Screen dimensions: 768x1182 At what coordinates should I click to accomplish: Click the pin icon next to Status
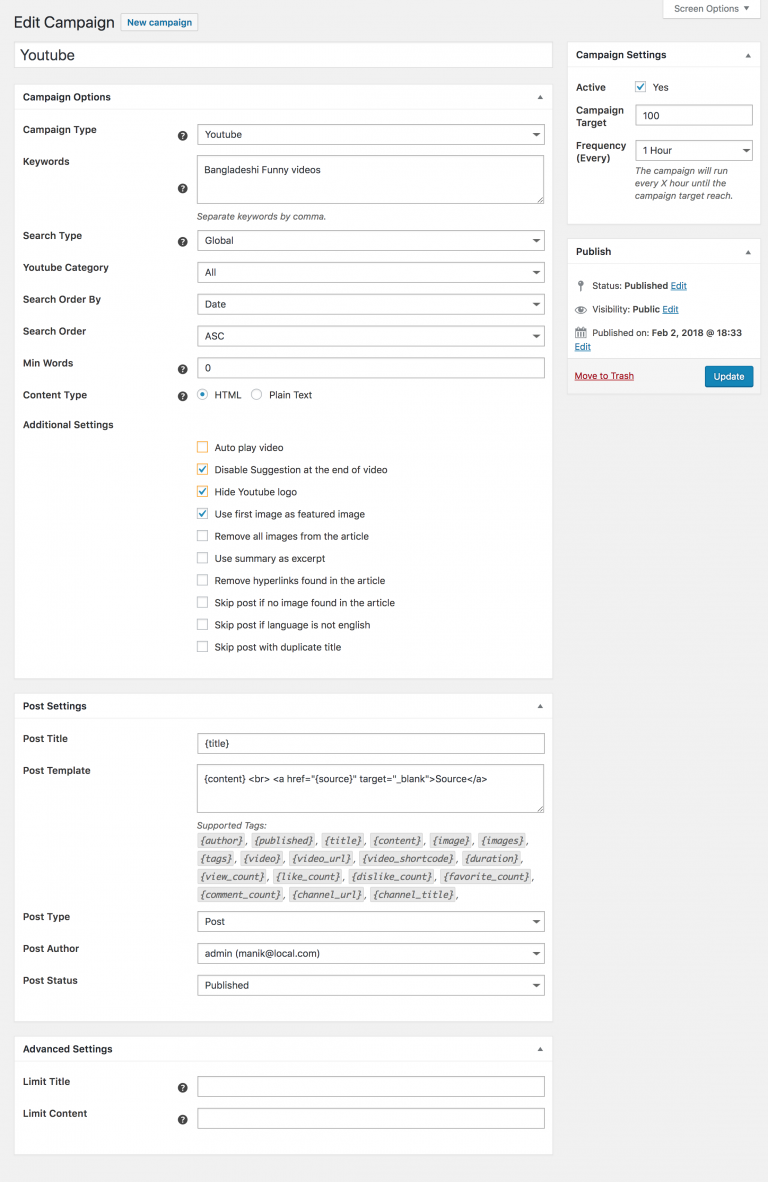(x=580, y=286)
